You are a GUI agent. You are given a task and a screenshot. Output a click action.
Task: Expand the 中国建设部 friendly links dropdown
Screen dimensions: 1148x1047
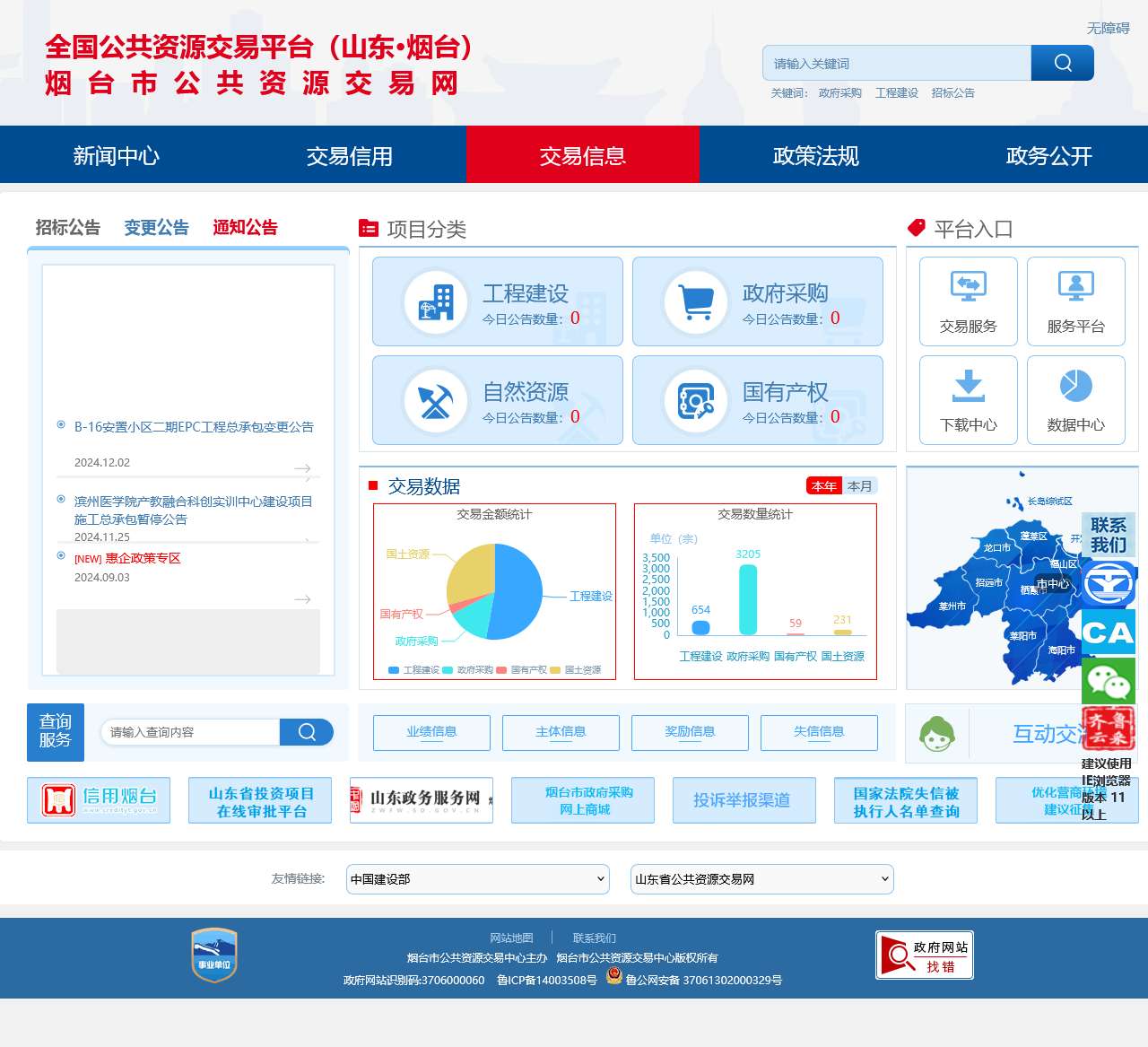(477, 879)
